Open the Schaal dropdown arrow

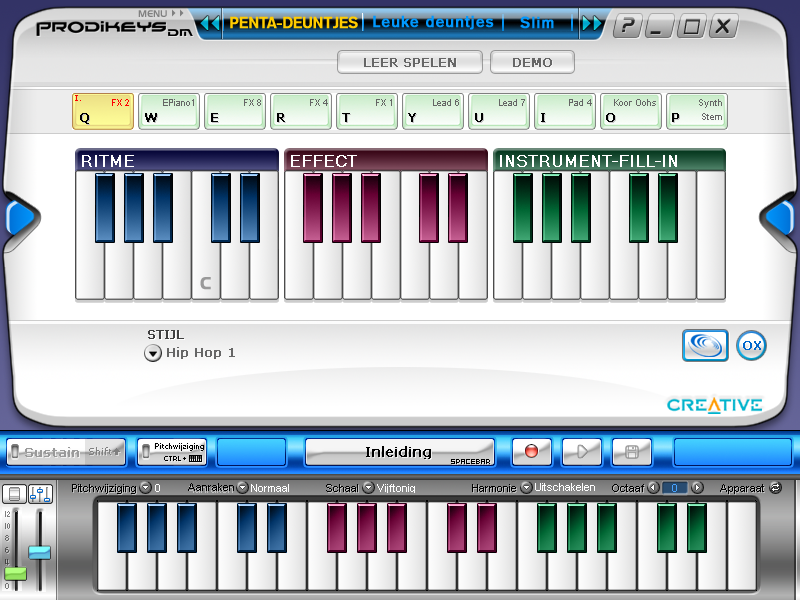[368, 488]
